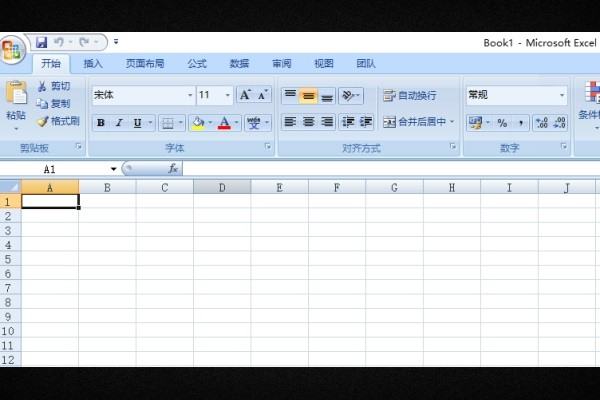Screen dimensions: 600x400
Task: Toggle bold formatting
Action: coord(101,123)
